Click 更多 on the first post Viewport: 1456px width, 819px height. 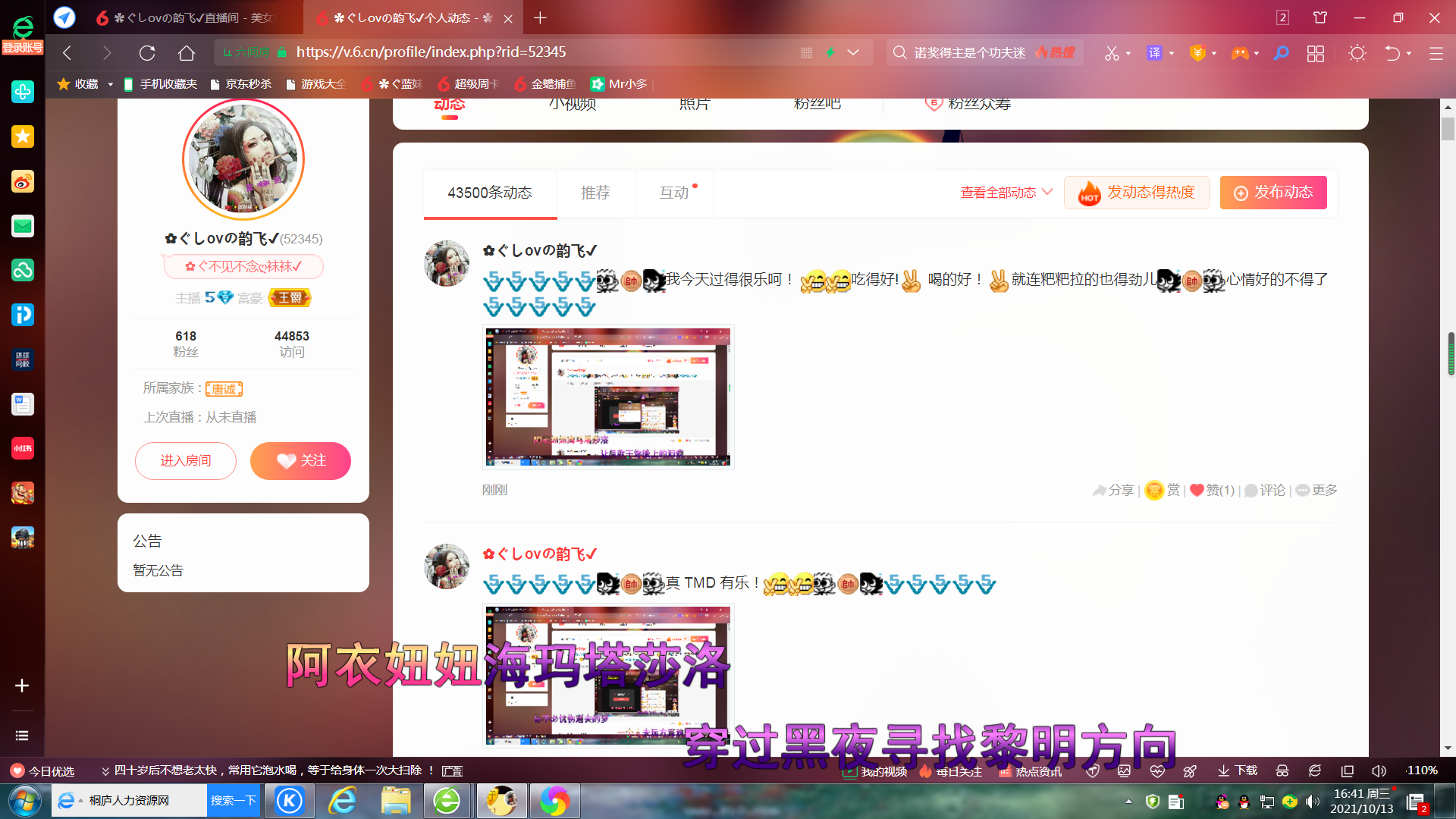coord(1316,491)
